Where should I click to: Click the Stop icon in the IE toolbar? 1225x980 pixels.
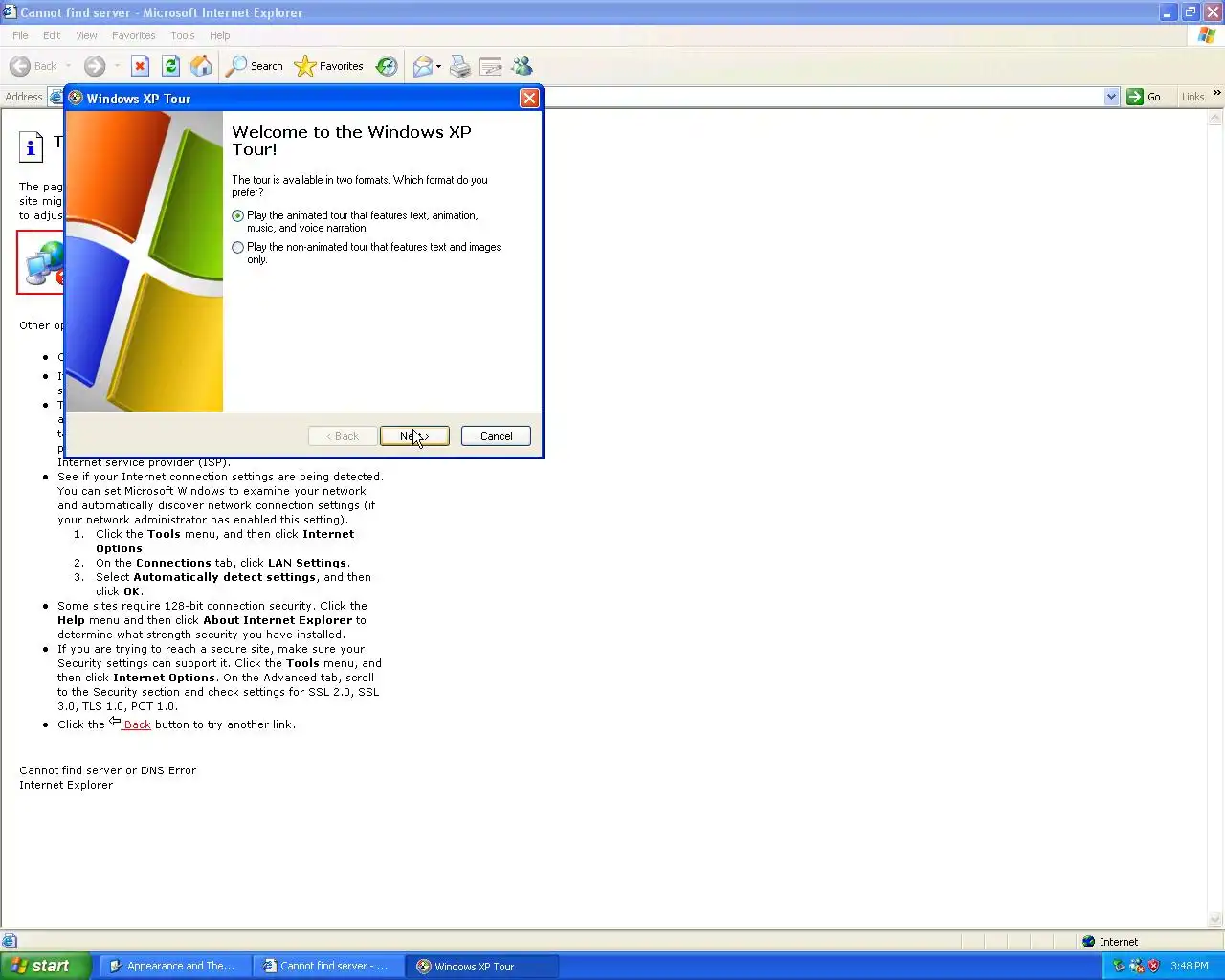140,66
